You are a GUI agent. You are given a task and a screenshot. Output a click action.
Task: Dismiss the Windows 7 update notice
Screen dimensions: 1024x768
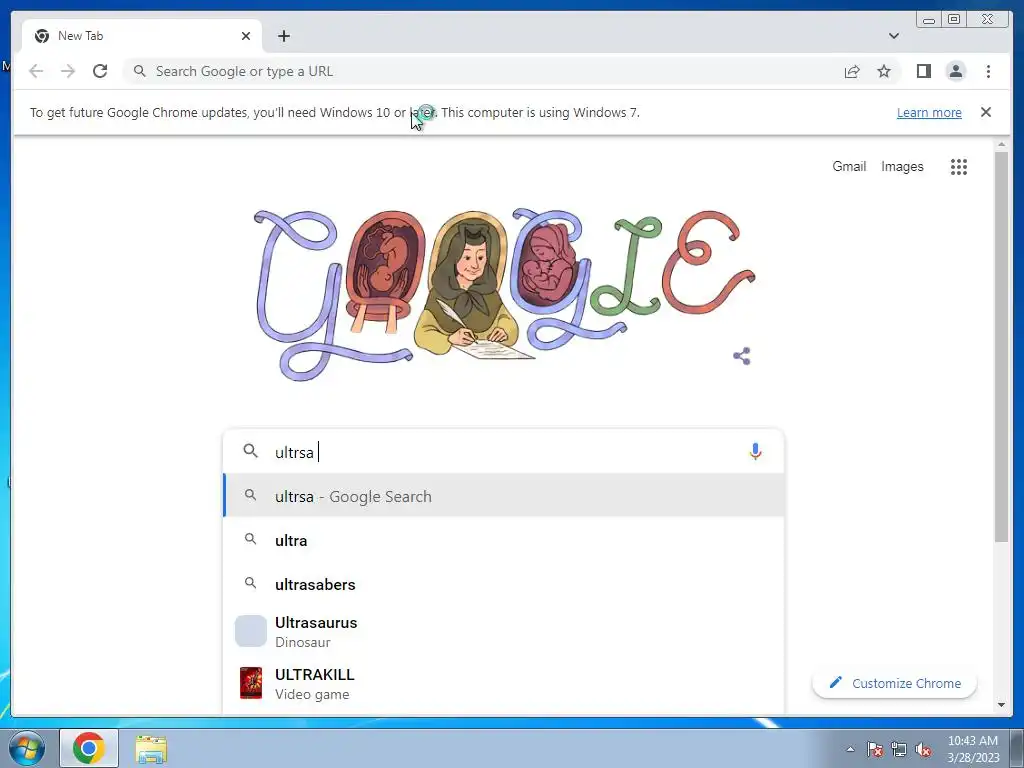tap(986, 112)
